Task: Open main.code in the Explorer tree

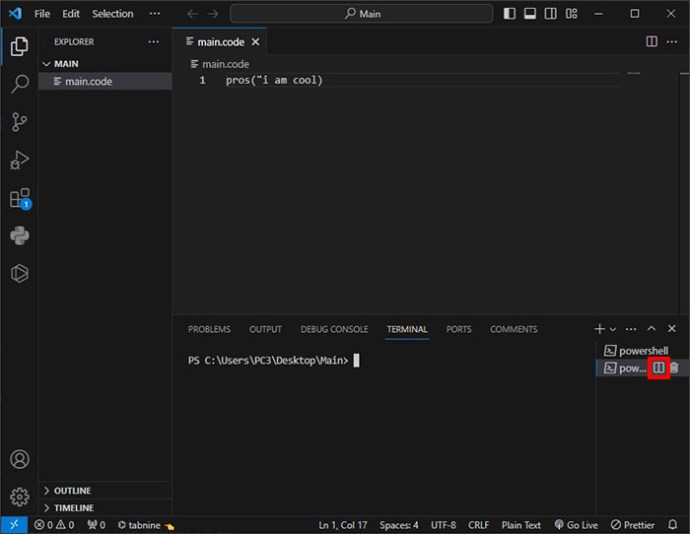Action: click(106, 81)
